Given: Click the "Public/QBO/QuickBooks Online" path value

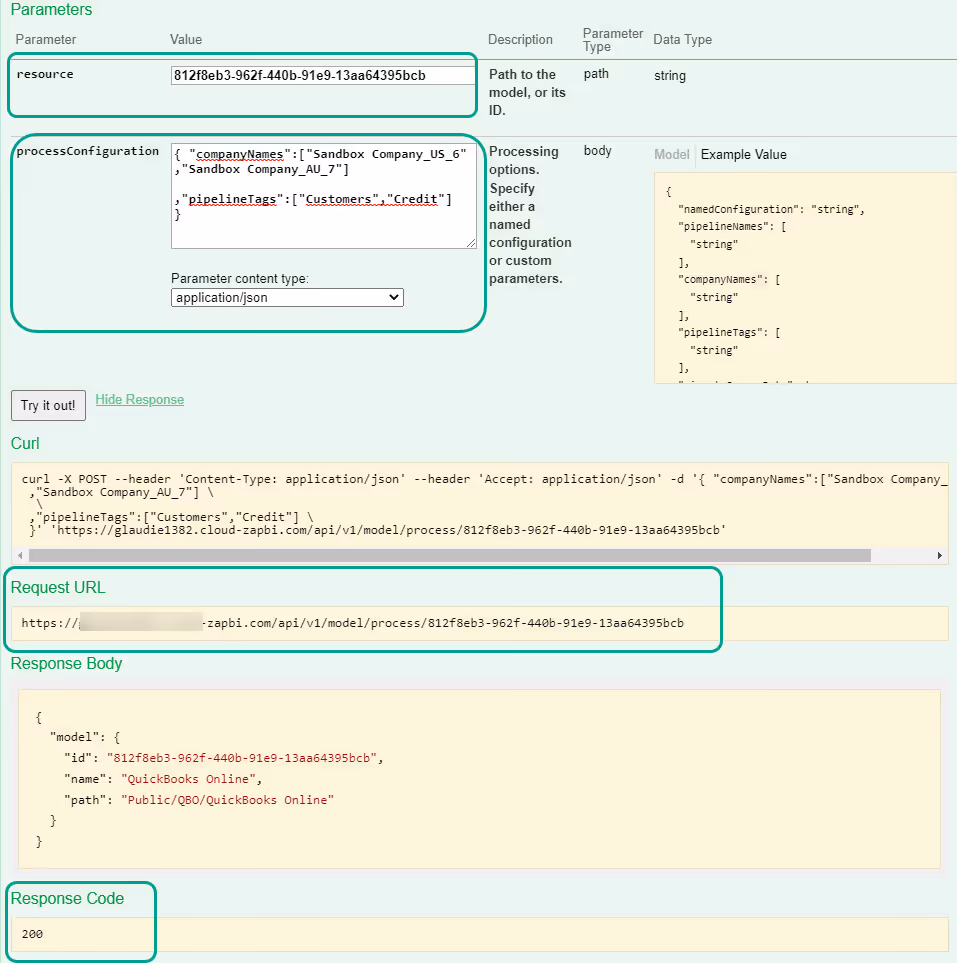Looking at the screenshot, I should [x=227, y=799].
